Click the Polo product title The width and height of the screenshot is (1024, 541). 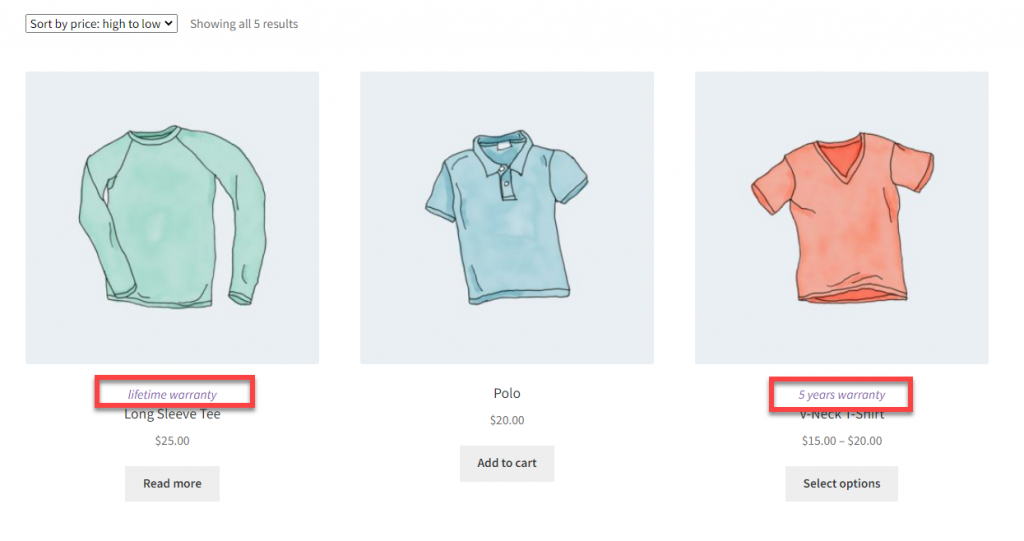click(x=507, y=393)
